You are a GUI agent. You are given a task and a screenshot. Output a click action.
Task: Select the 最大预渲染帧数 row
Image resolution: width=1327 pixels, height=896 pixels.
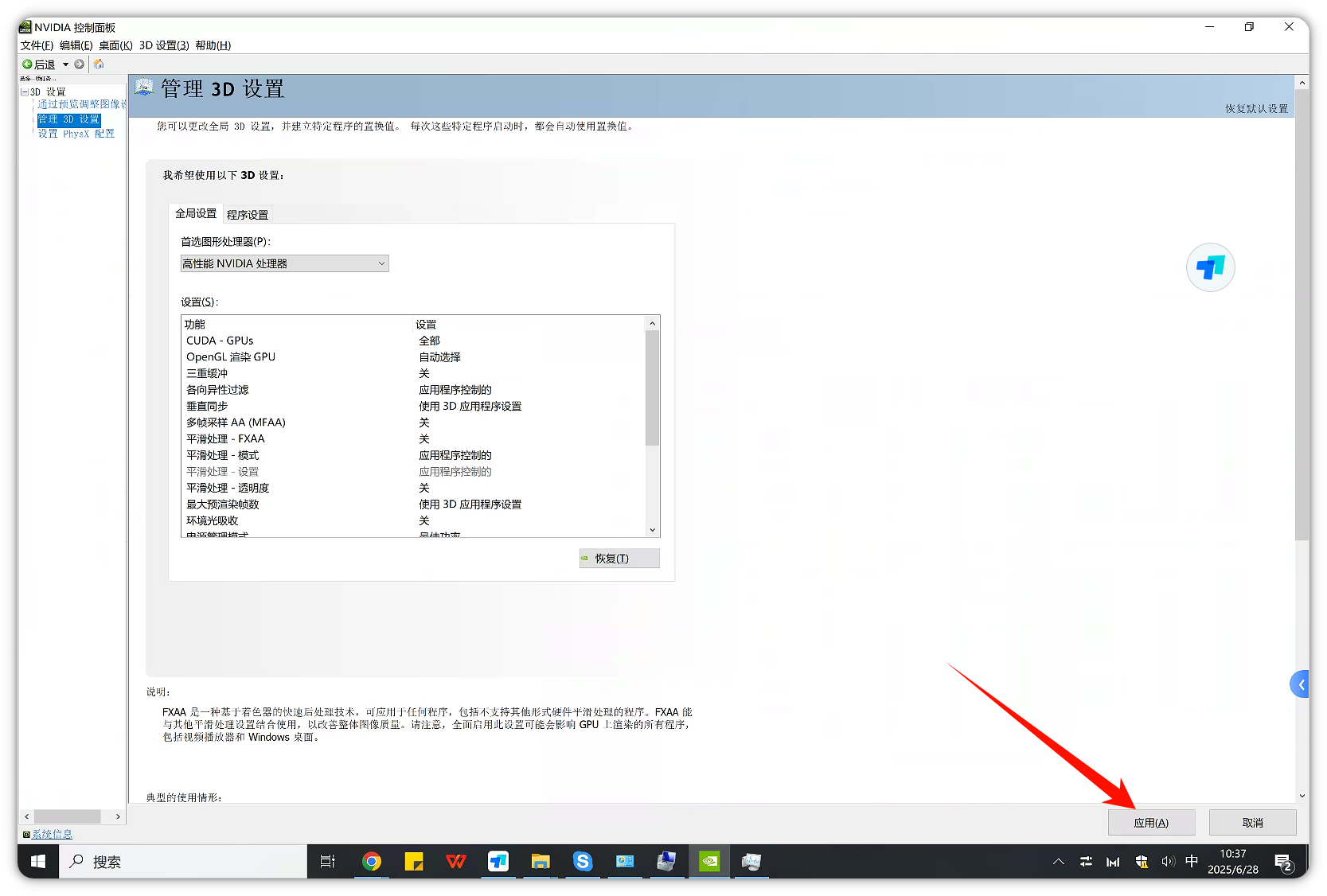tap(413, 504)
